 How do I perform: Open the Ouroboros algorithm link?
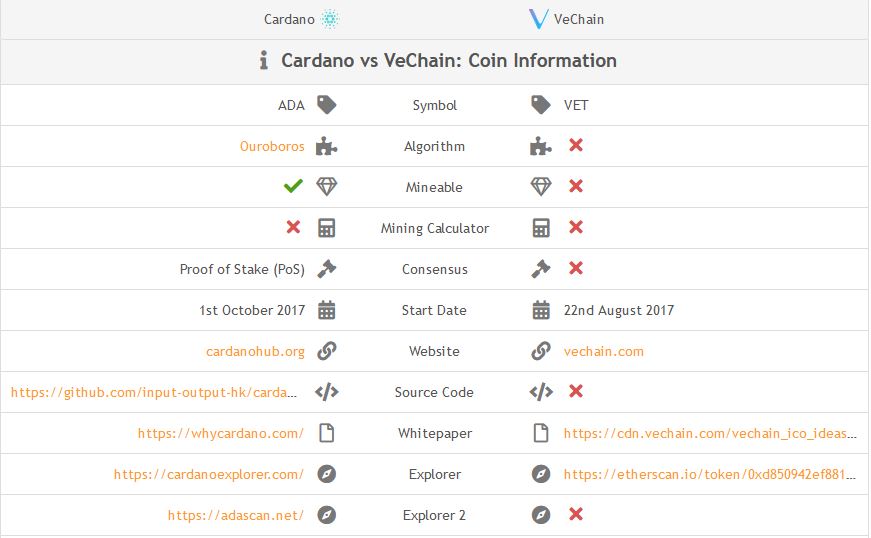pyautogui.click(x=272, y=146)
